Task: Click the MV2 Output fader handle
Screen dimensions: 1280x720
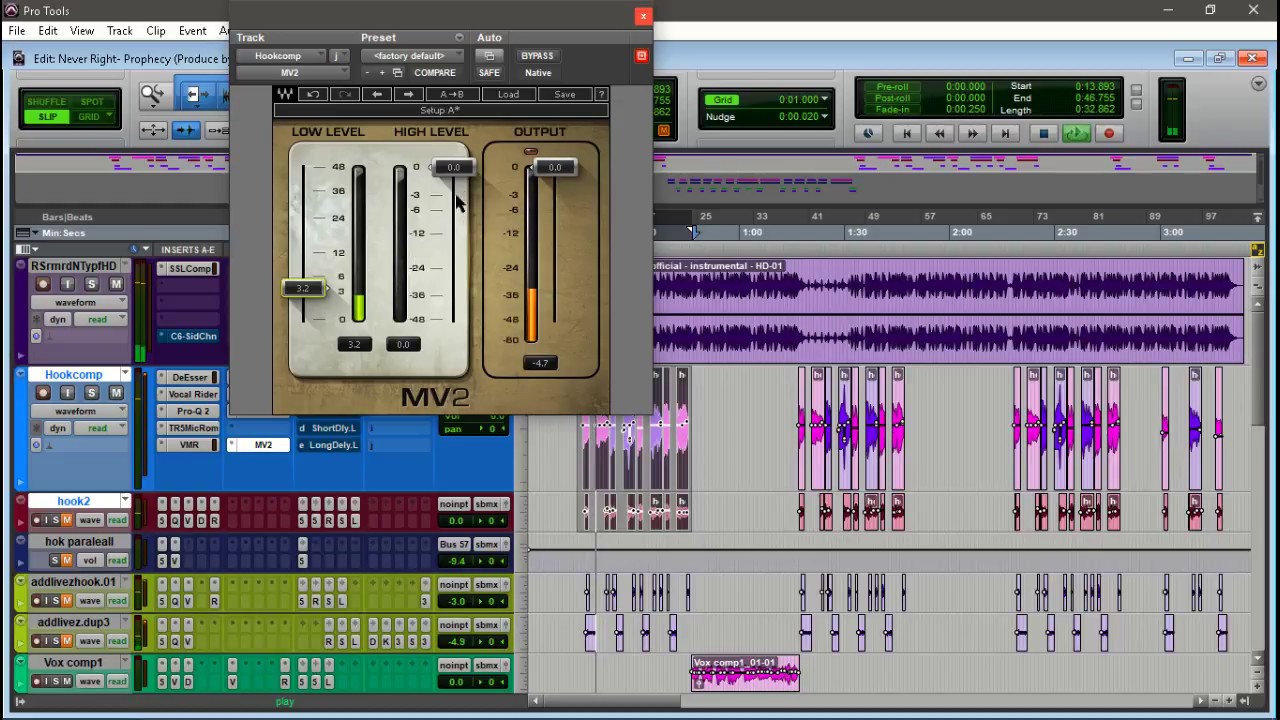Action: click(555, 167)
